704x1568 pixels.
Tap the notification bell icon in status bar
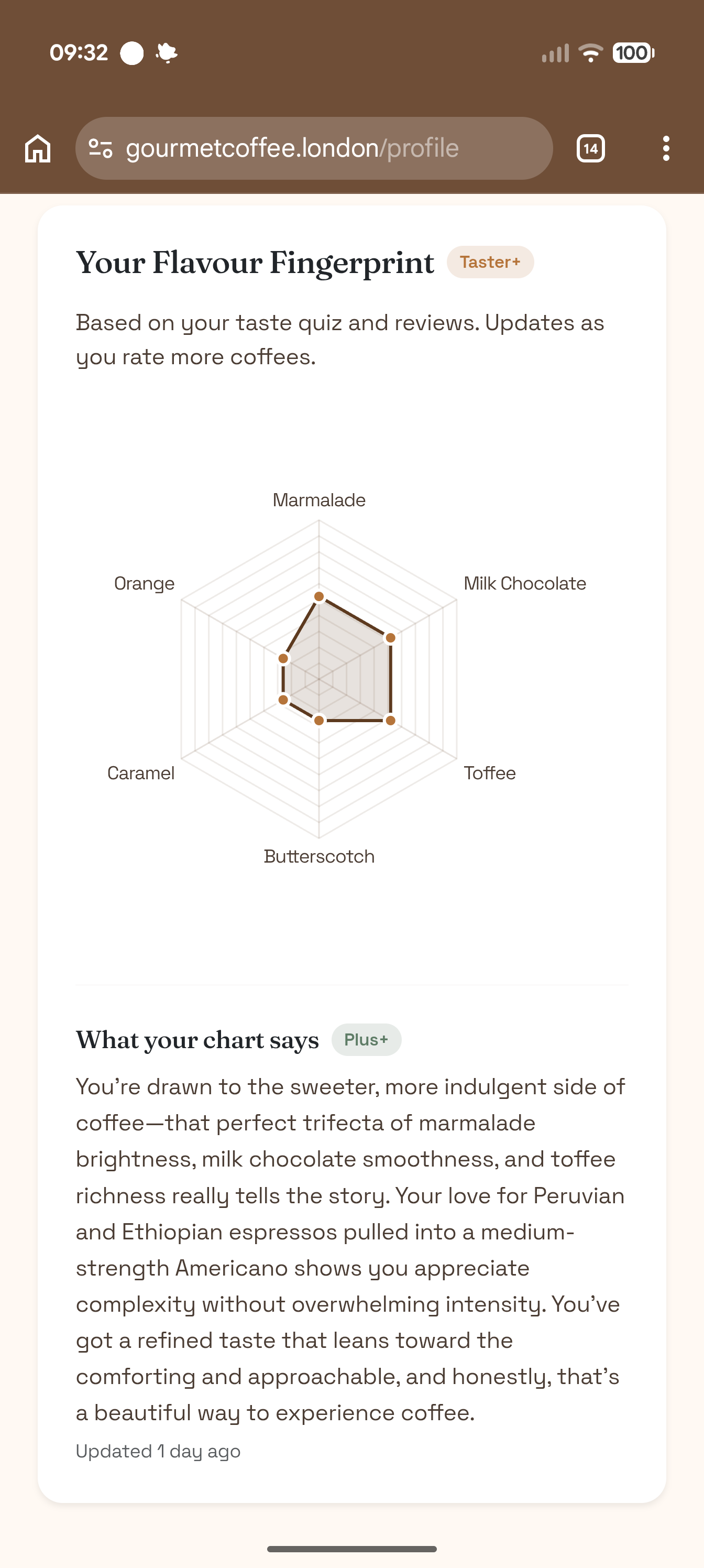click(x=166, y=52)
